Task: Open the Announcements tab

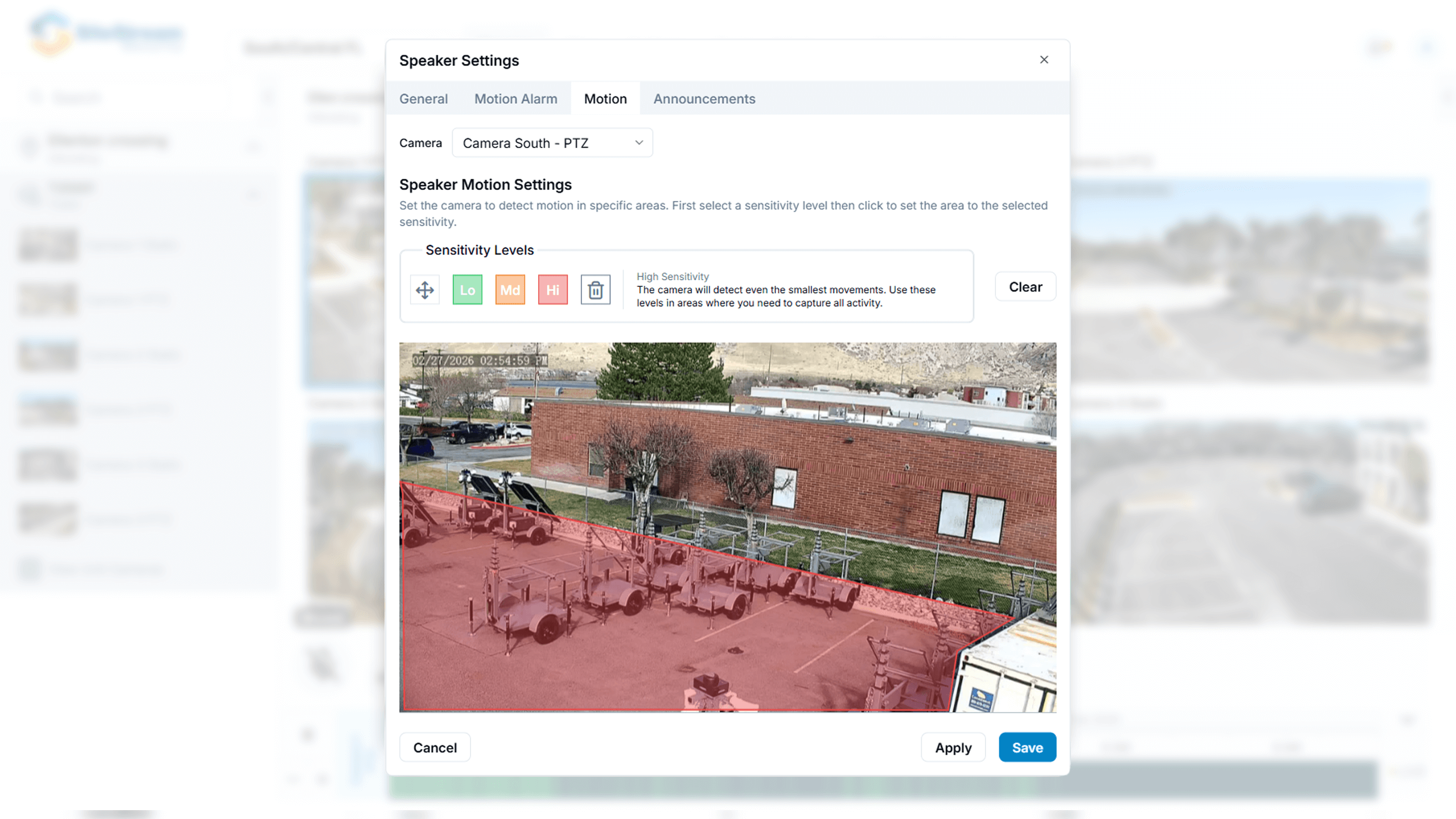Action: click(704, 99)
